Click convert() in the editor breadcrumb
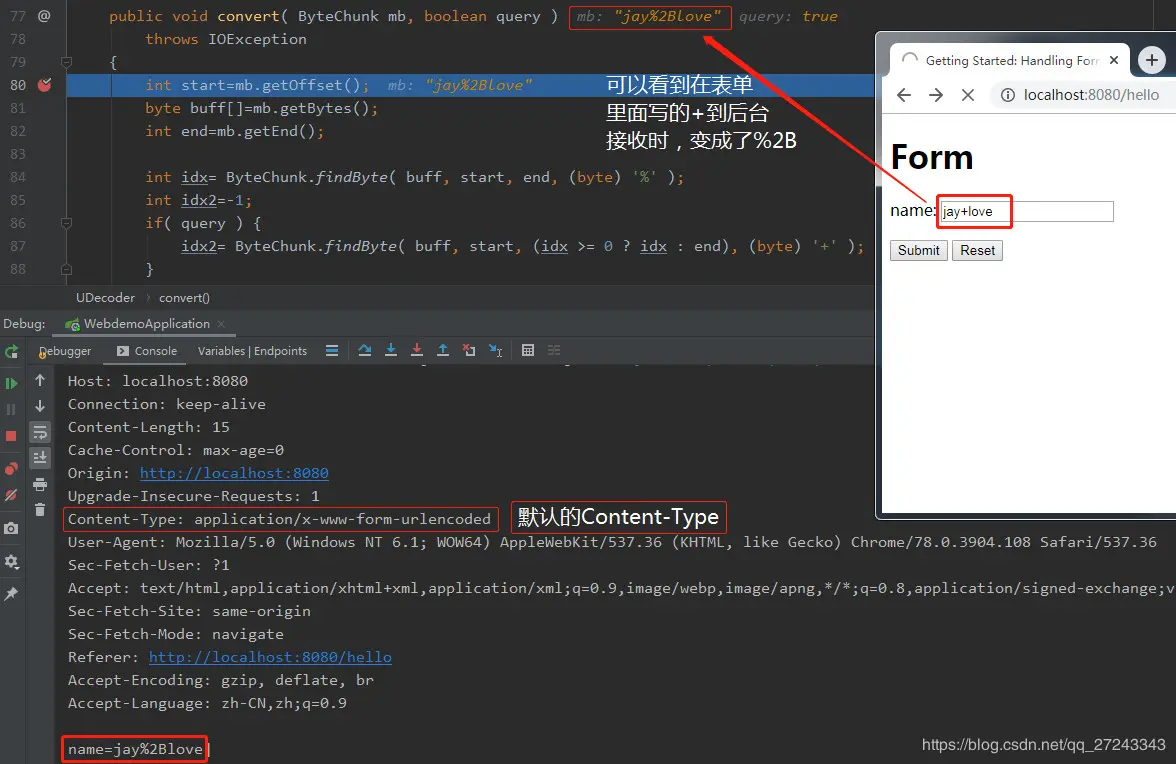This screenshot has height=764, width=1176. coord(184,298)
